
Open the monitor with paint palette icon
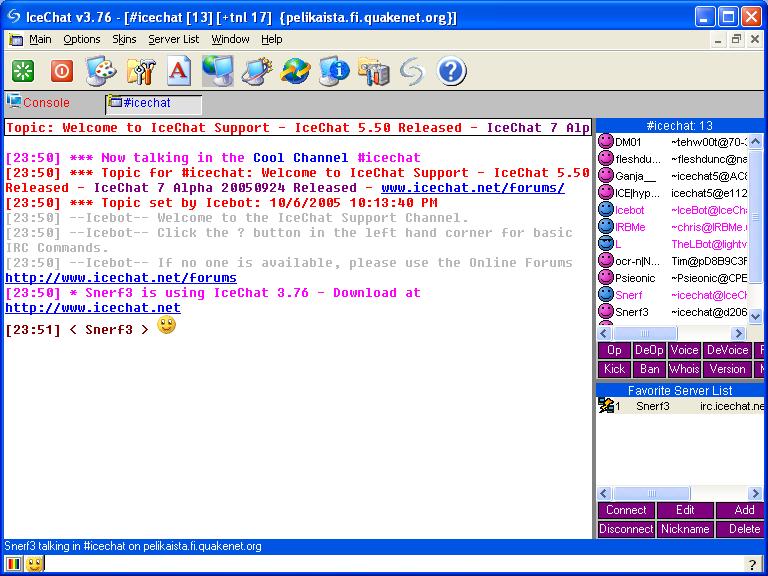(x=101, y=71)
